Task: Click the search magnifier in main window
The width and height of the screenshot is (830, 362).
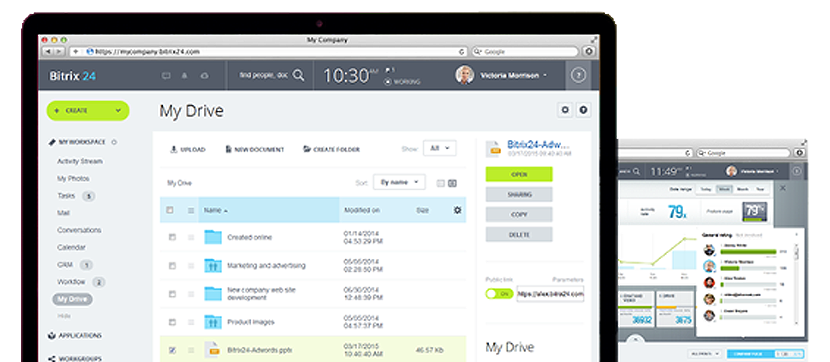Action: (299, 75)
